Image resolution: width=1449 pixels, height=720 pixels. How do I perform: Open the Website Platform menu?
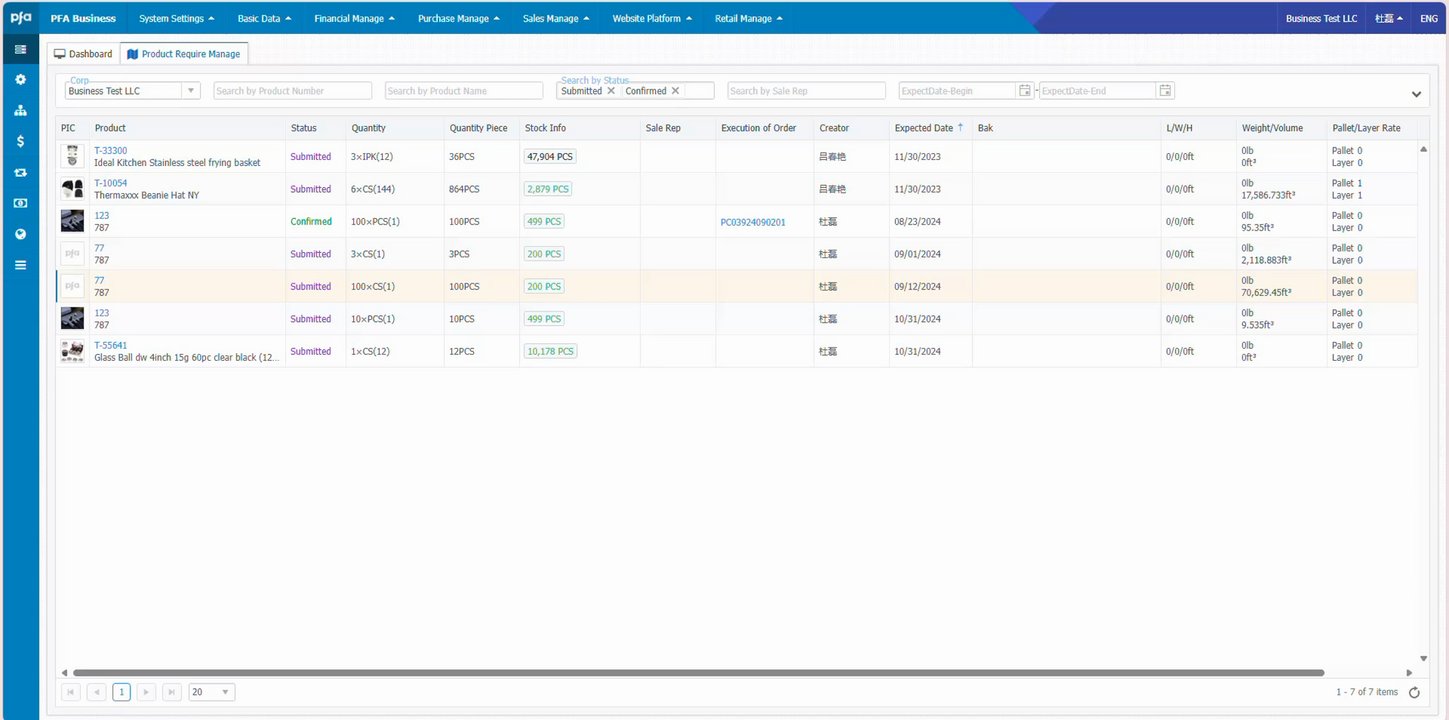pyautogui.click(x=651, y=18)
